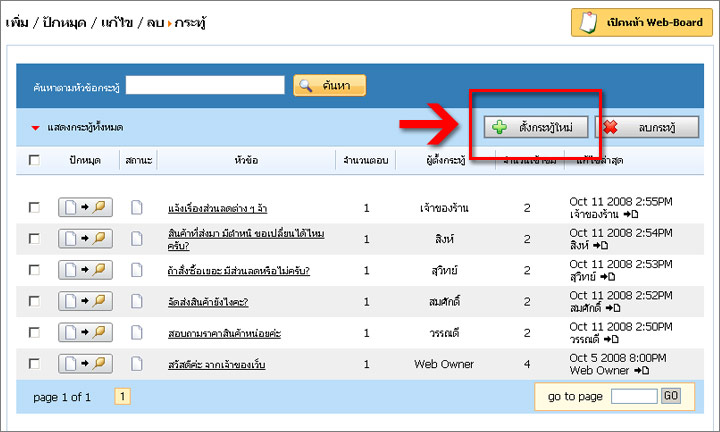This screenshot has height=432, width=720.
Task: Click status page icon in the สุวิทย์ row
Action: [x=137, y=270]
